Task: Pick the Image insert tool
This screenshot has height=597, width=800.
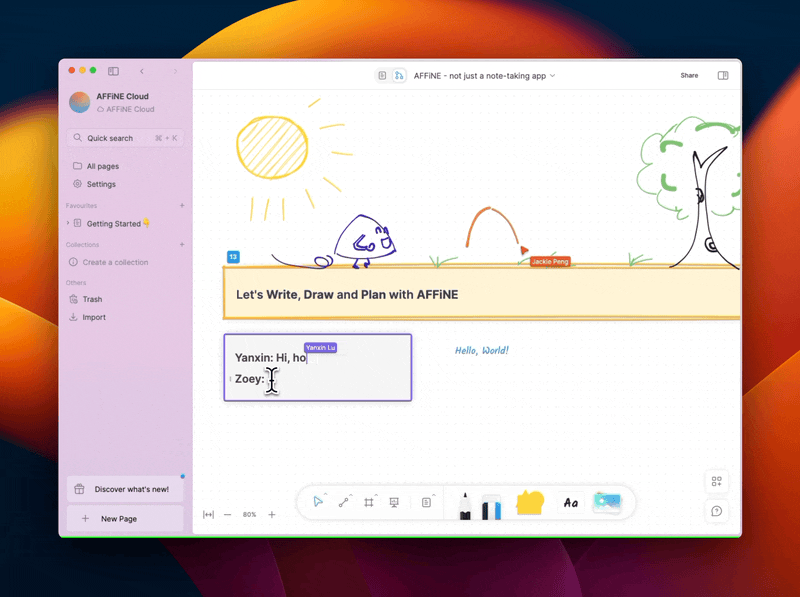Action: click(x=607, y=502)
